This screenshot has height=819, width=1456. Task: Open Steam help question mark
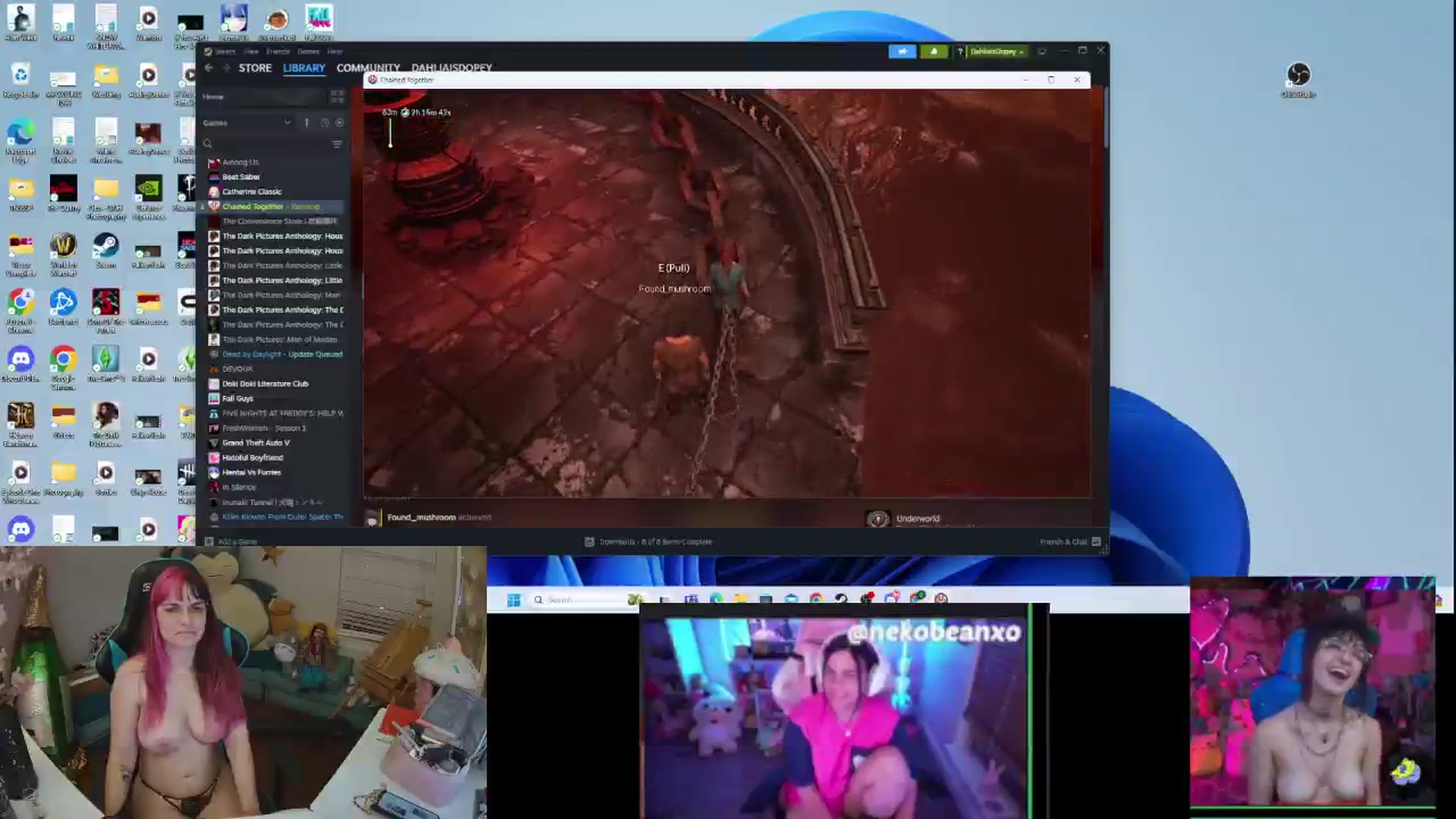(x=960, y=52)
